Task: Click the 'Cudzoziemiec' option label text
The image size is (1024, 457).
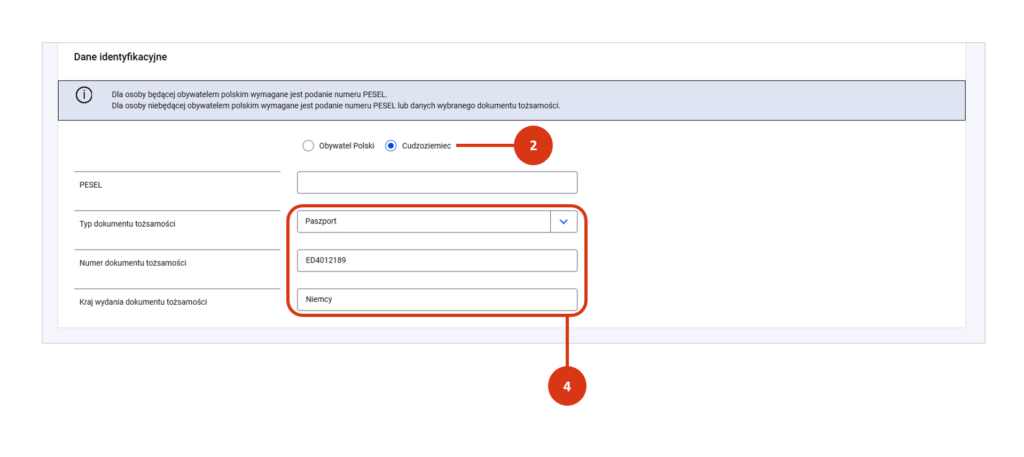Action: (426, 146)
